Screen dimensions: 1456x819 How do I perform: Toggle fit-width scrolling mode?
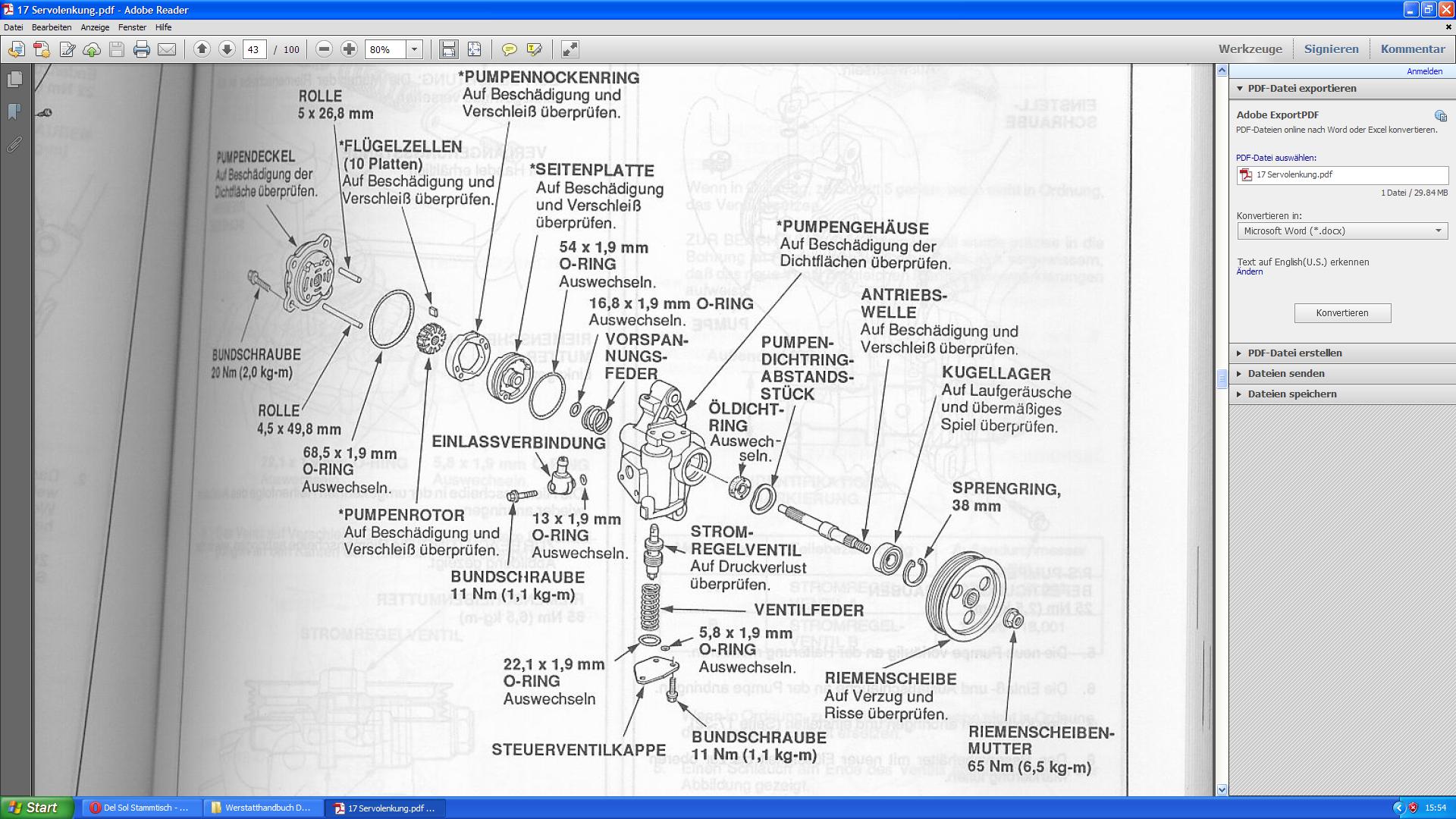(x=449, y=49)
